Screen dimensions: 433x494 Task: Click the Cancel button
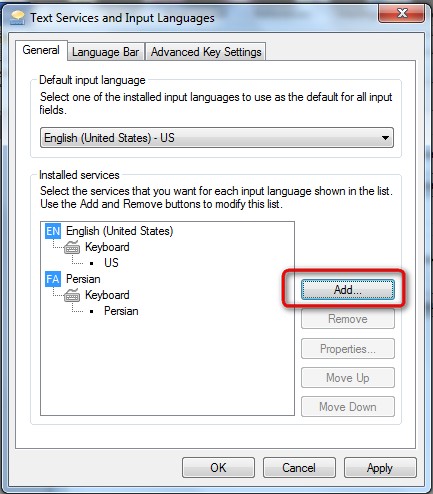[x=299, y=468]
